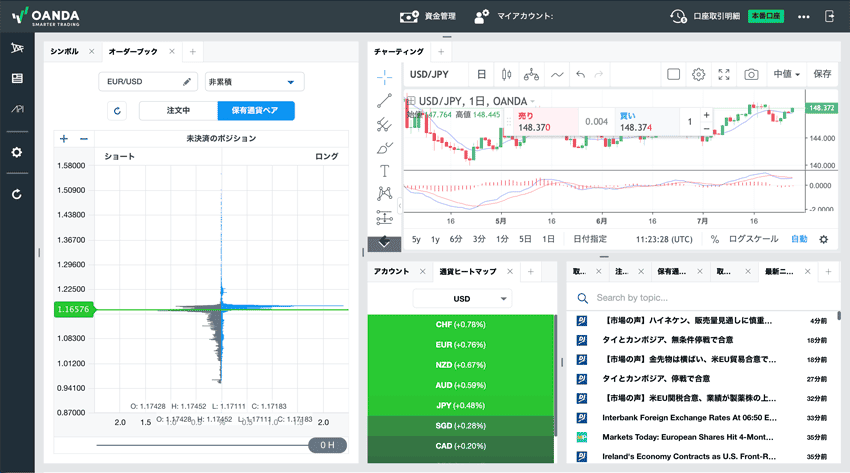Switch to the 通貨ヒートマップ tab
This screenshot has height=473, width=850.
pyautogui.click(x=467, y=271)
